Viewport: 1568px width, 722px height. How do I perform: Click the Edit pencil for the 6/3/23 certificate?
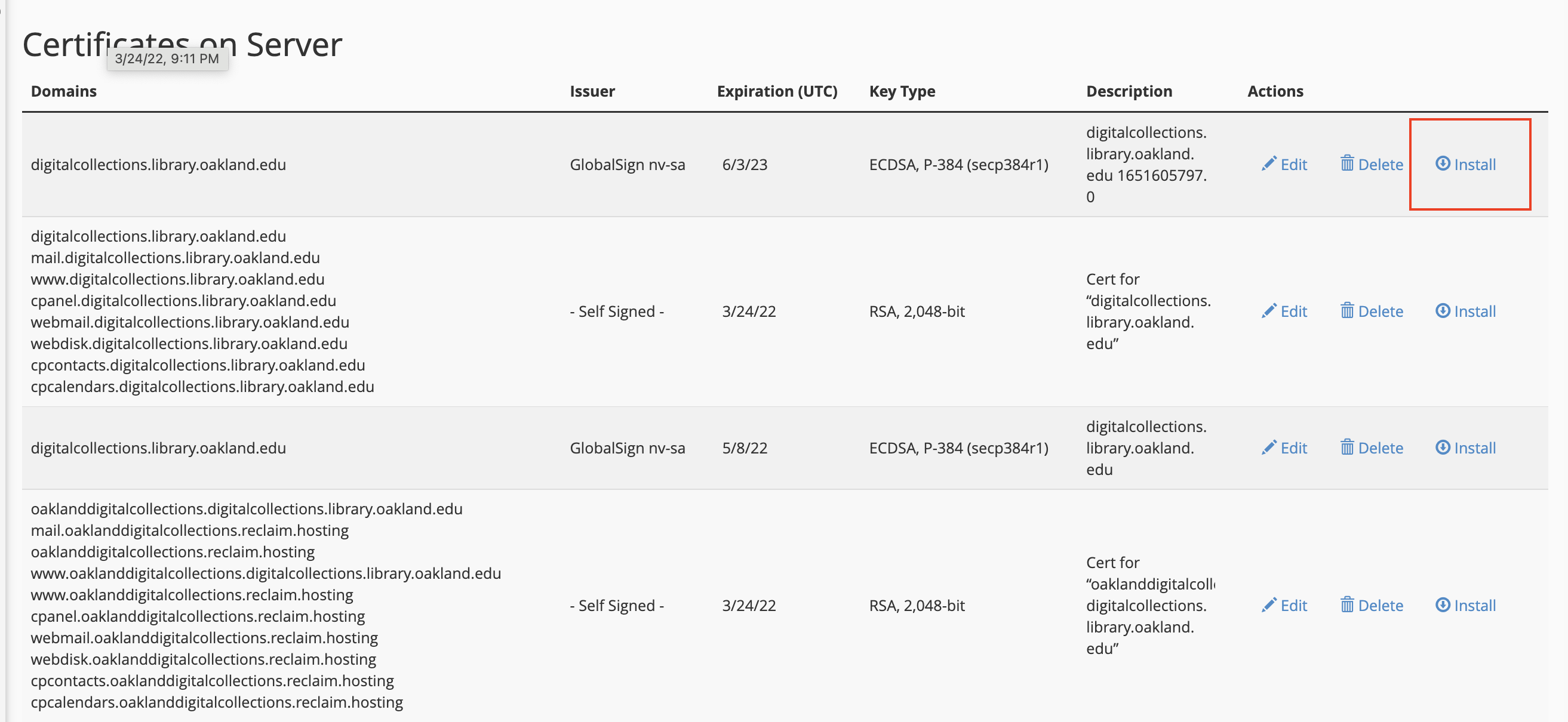coord(1284,164)
